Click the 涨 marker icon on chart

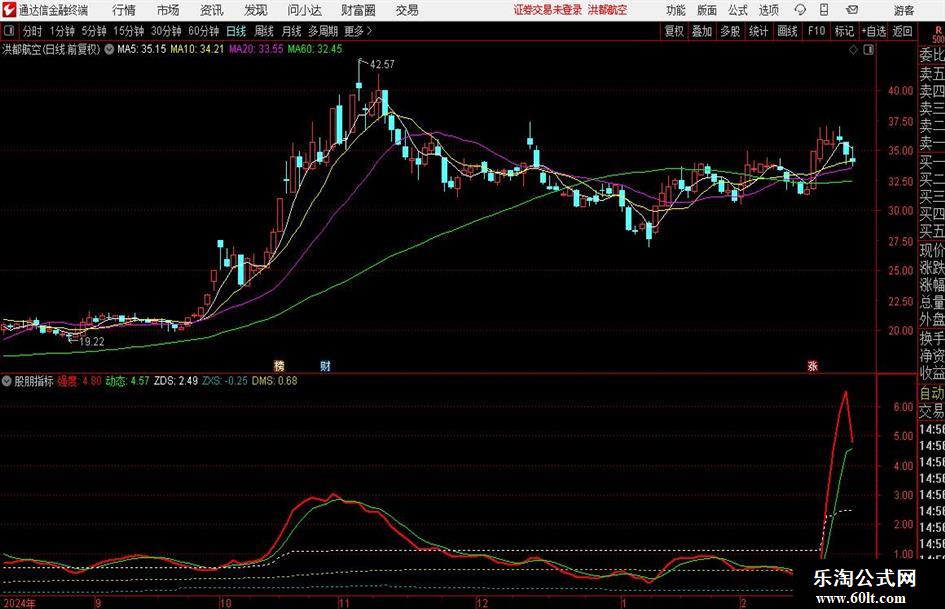point(812,365)
